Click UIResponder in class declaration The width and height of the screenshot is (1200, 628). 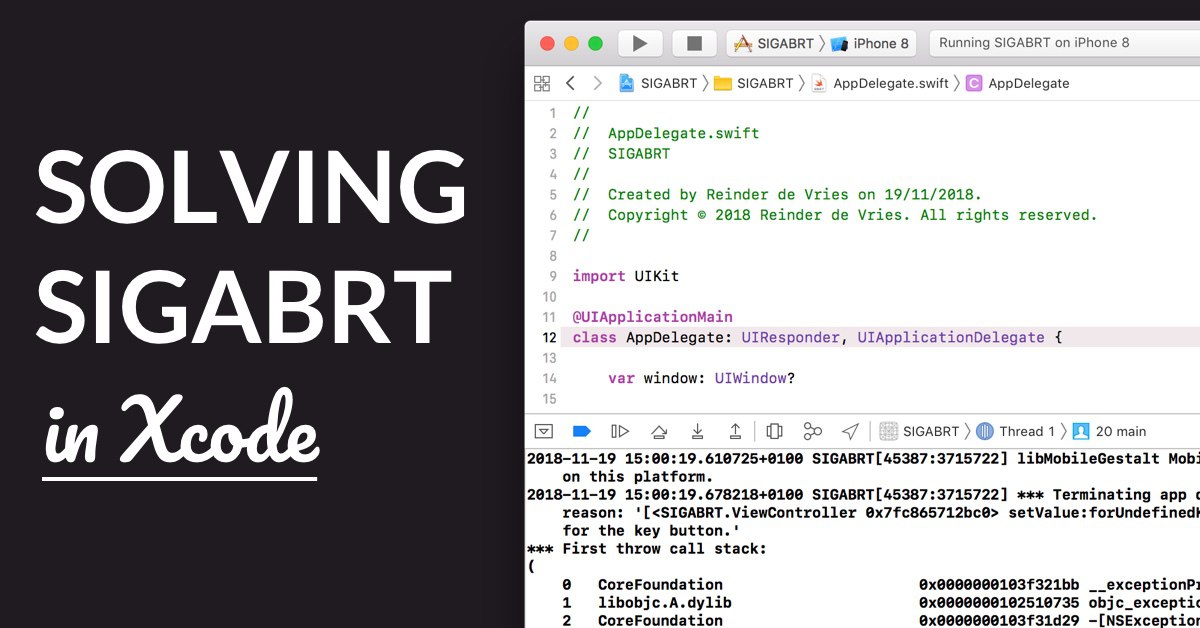click(790, 337)
